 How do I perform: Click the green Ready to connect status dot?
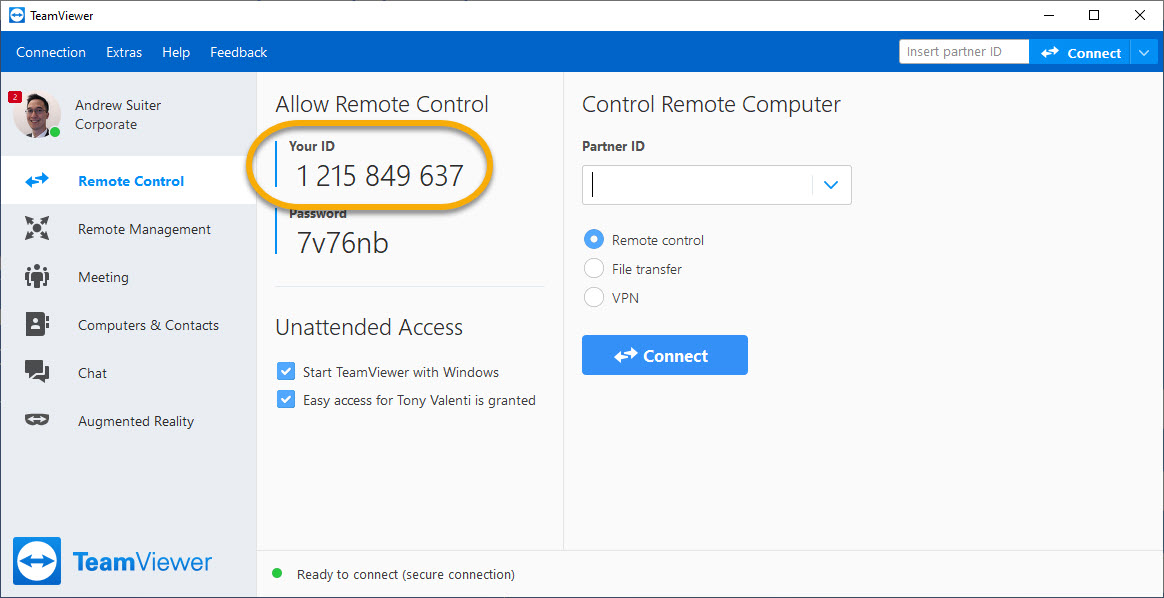(x=277, y=573)
